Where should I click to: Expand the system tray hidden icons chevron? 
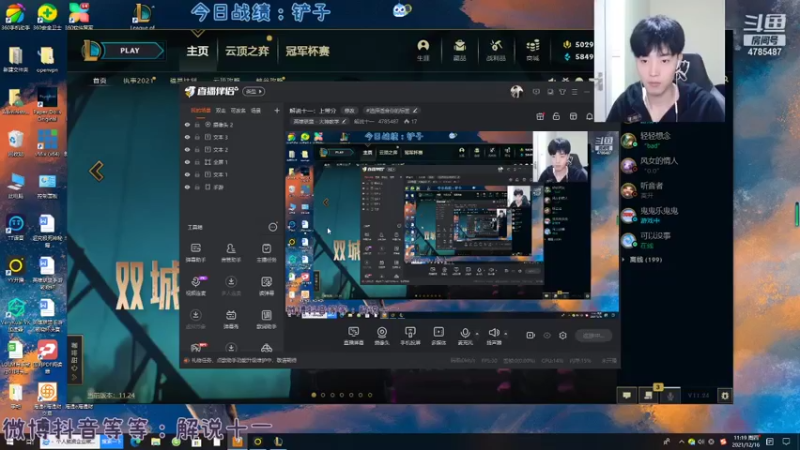(681, 441)
